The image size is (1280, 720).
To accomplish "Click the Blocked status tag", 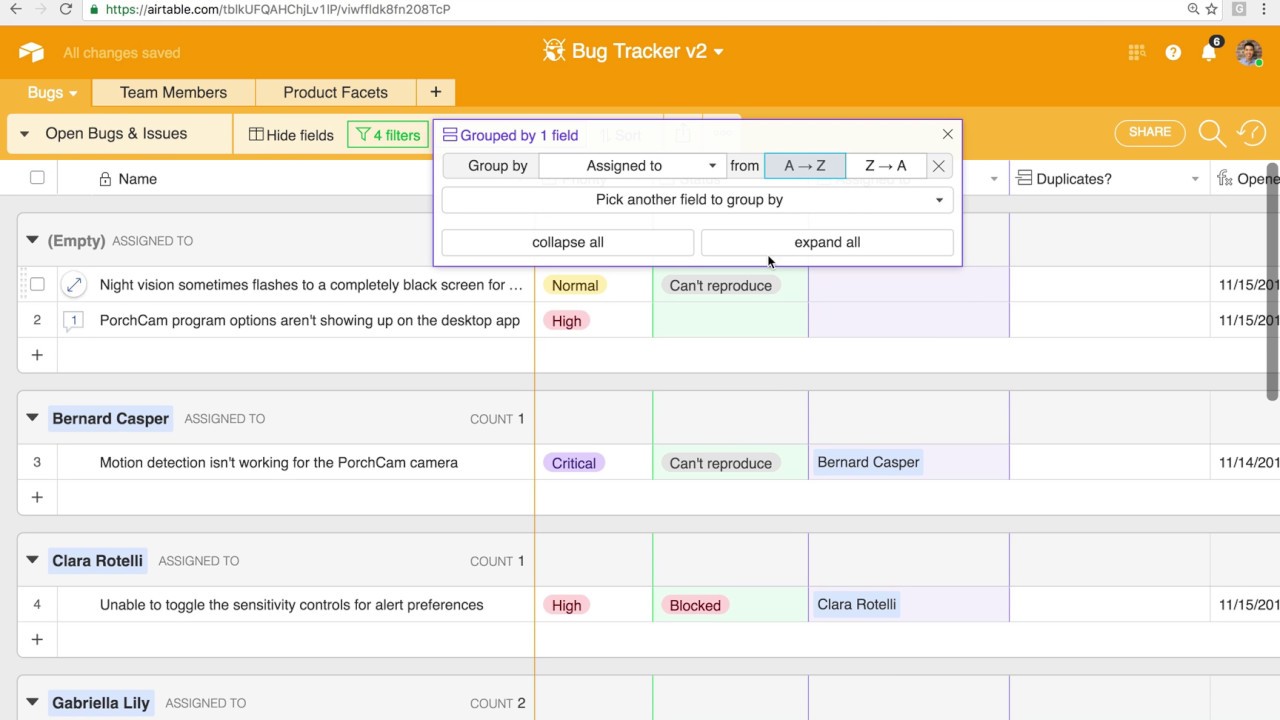I will tap(695, 605).
